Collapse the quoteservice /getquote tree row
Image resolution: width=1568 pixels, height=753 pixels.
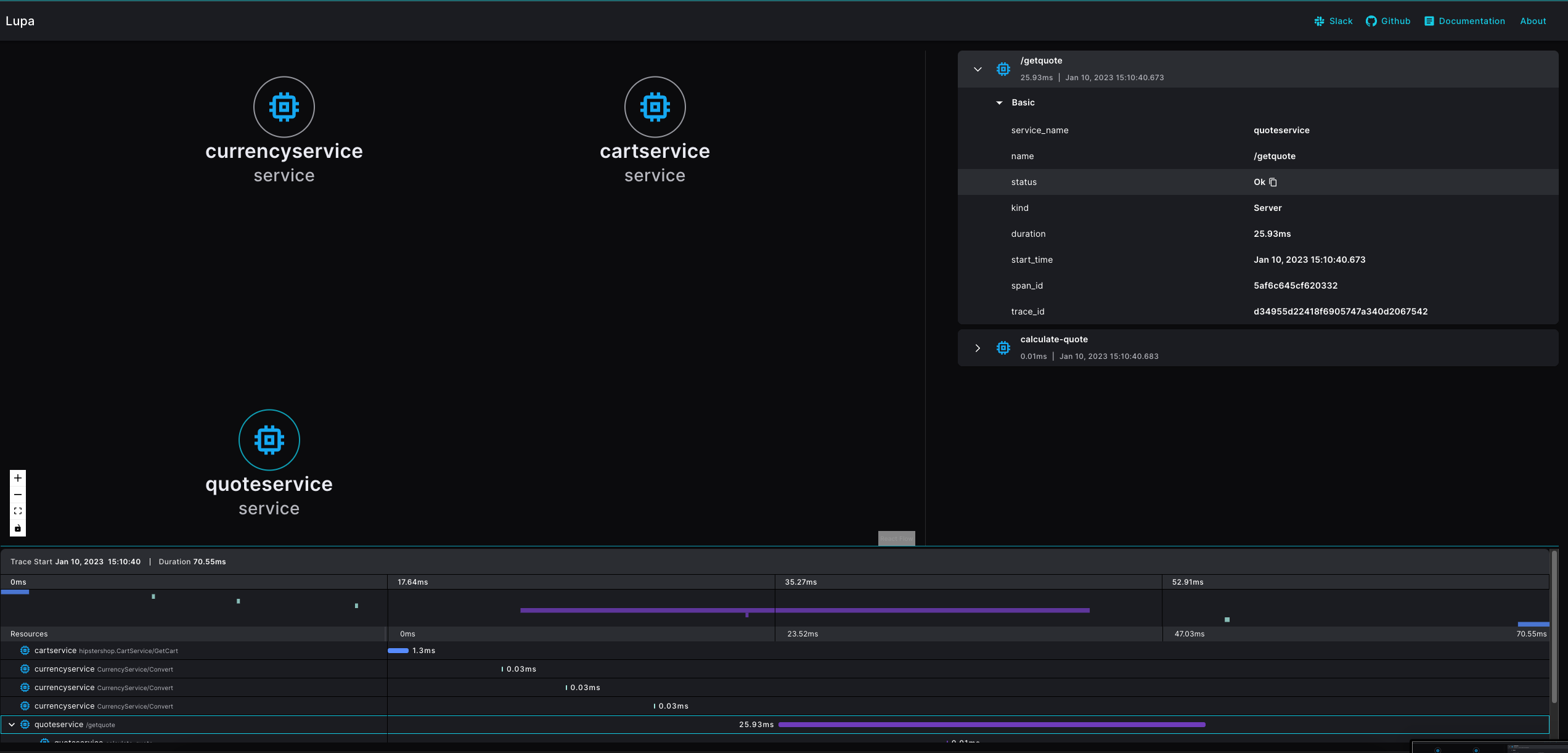(12, 725)
